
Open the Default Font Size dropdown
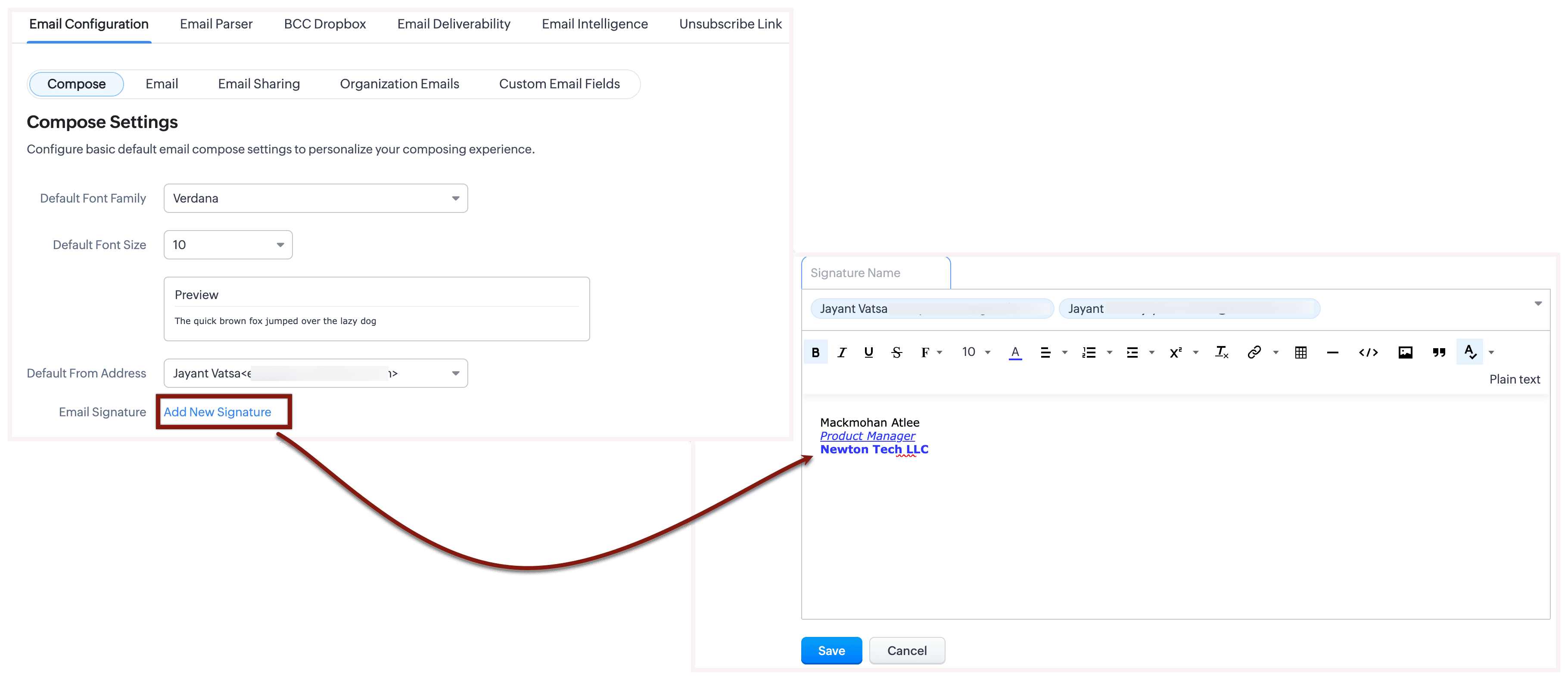[227, 245]
